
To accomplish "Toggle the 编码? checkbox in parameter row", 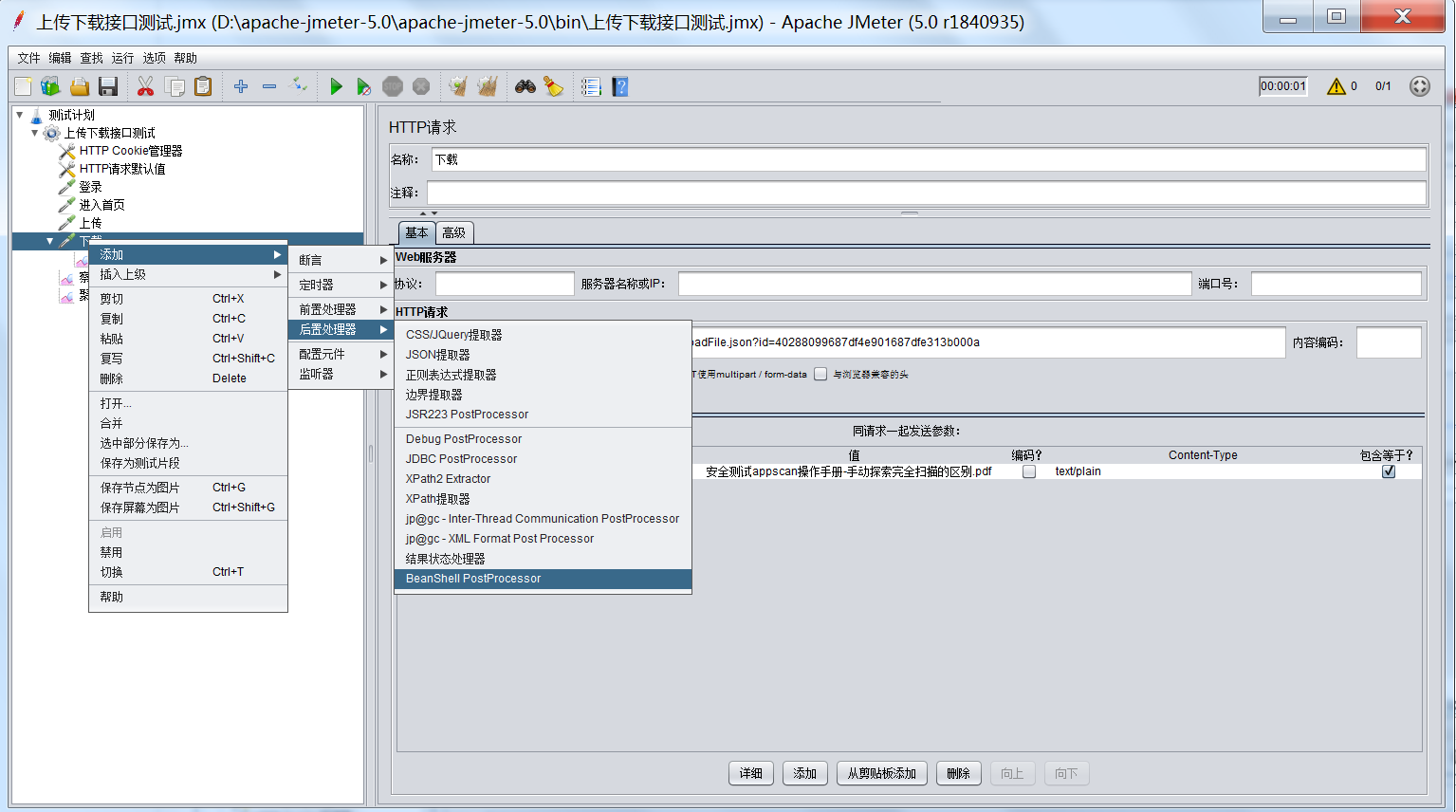I will click(1029, 471).
